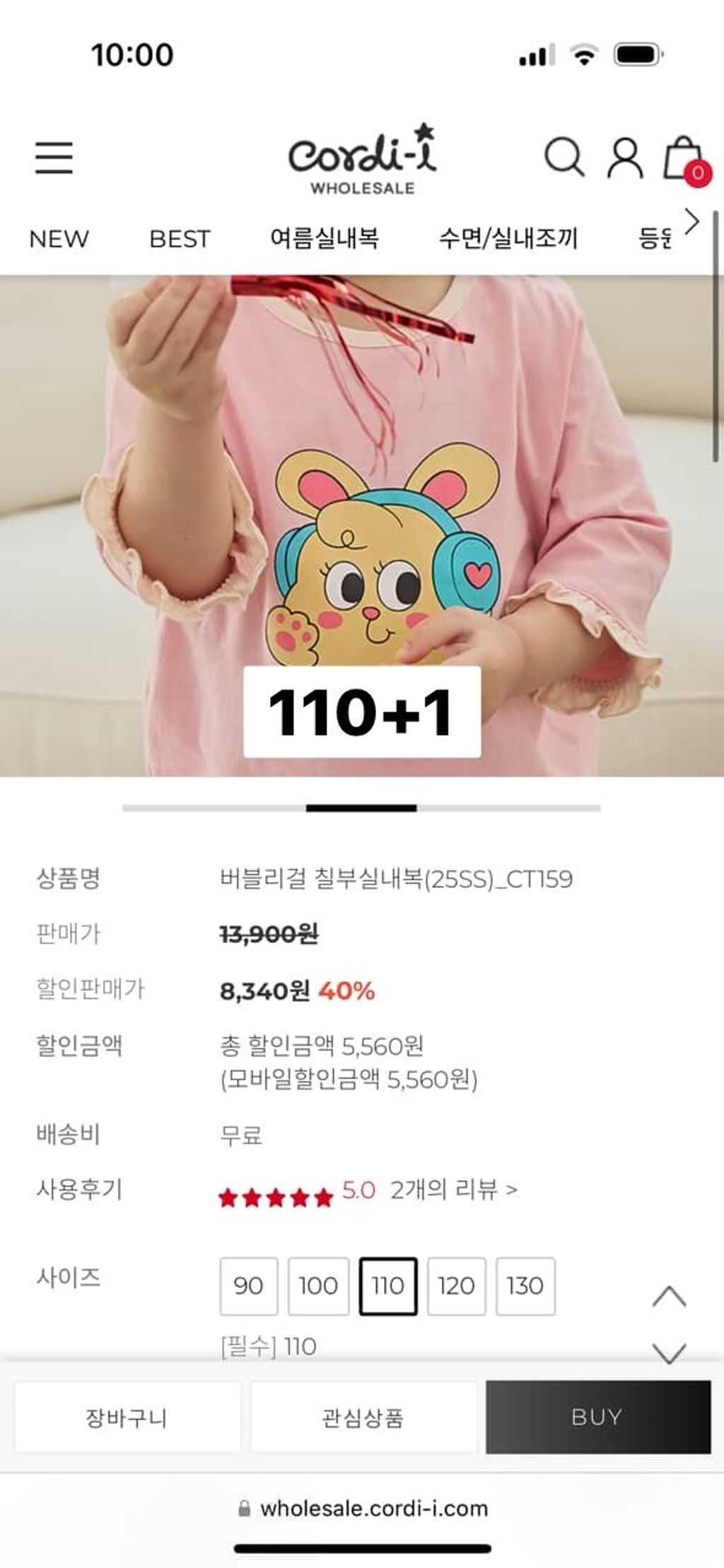Screen dimensions: 724x1568
Task: Open the 2개의 리뷰 reviews link
Action: [x=453, y=1190]
